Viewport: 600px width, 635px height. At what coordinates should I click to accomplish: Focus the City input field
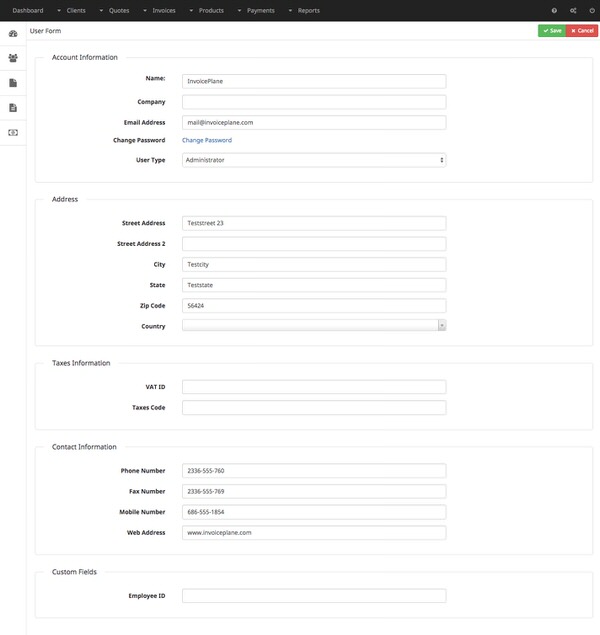pos(314,264)
